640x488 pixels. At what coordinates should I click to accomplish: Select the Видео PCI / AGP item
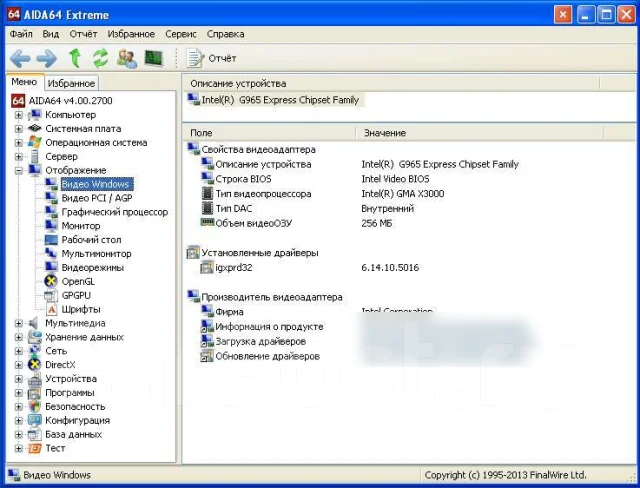[x=97, y=198]
